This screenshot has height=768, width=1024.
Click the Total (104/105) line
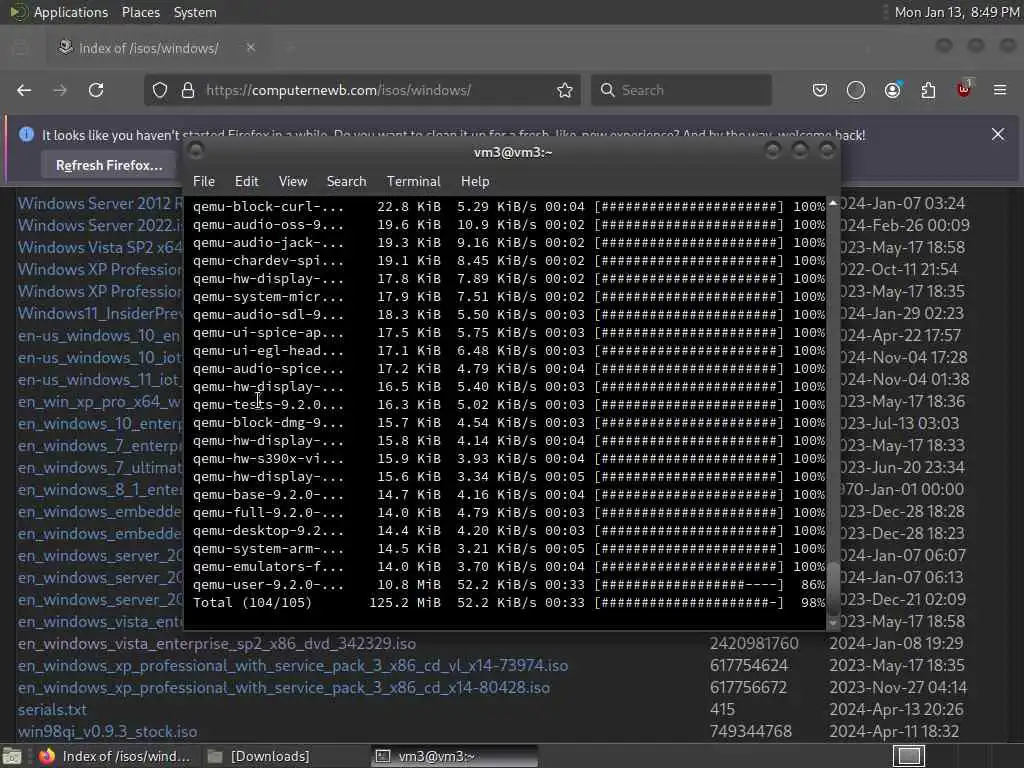point(509,603)
